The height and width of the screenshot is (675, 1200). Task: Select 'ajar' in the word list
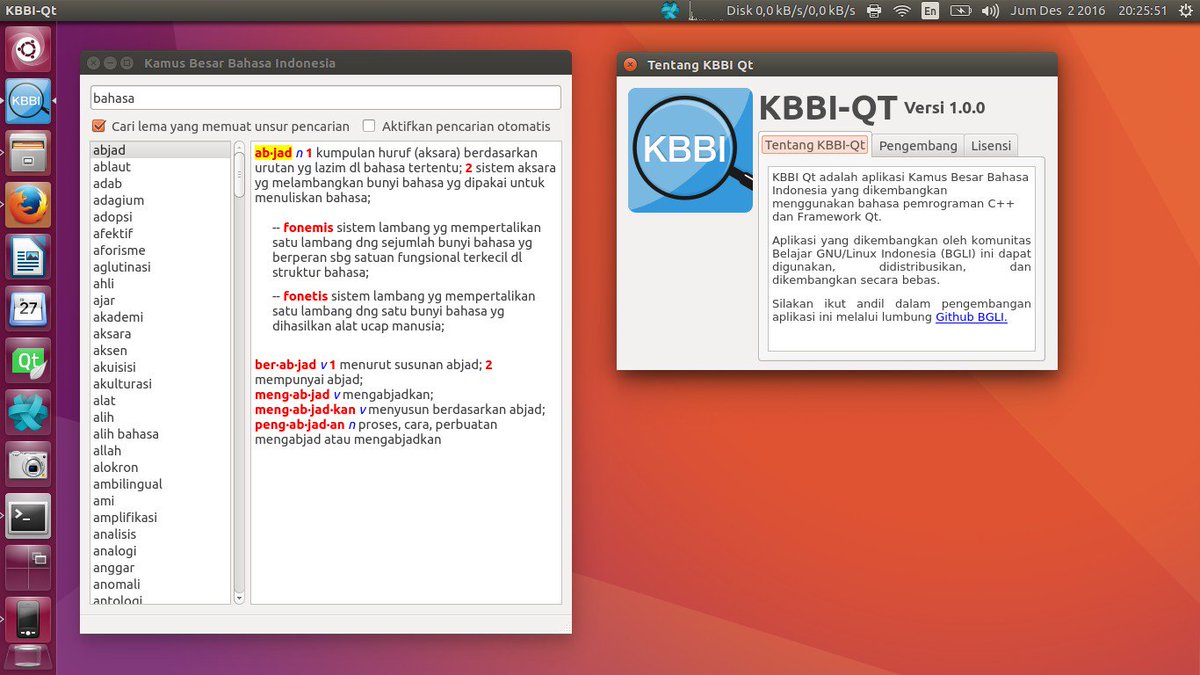point(160,300)
